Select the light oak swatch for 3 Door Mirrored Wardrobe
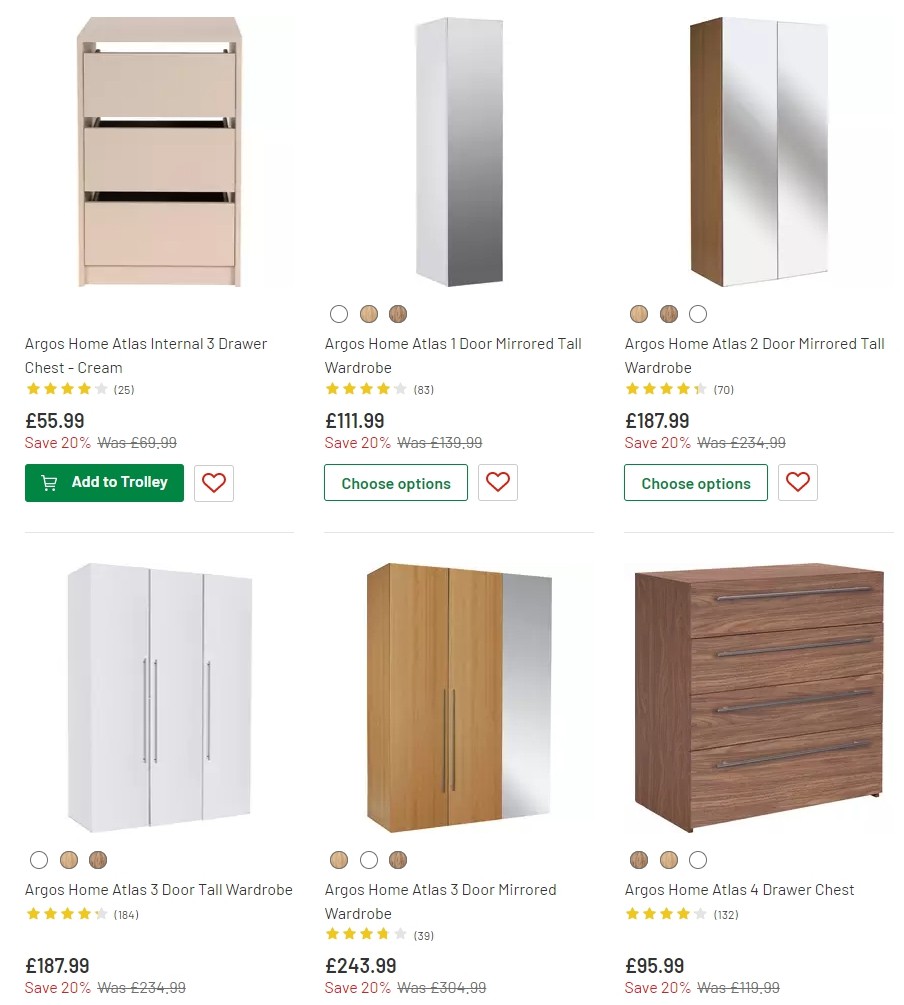The height and width of the screenshot is (1005, 904). 339,859
